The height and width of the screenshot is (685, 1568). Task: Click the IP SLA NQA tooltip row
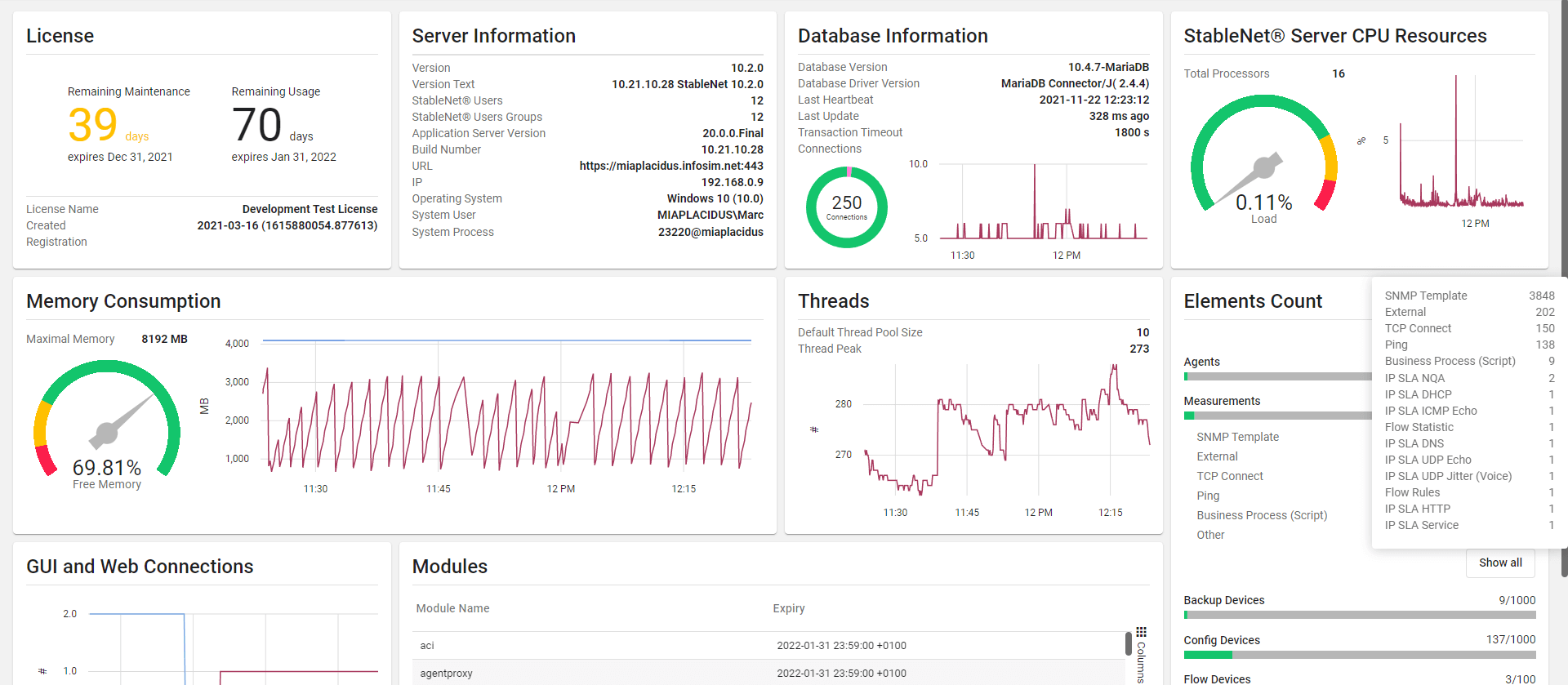click(1470, 378)
